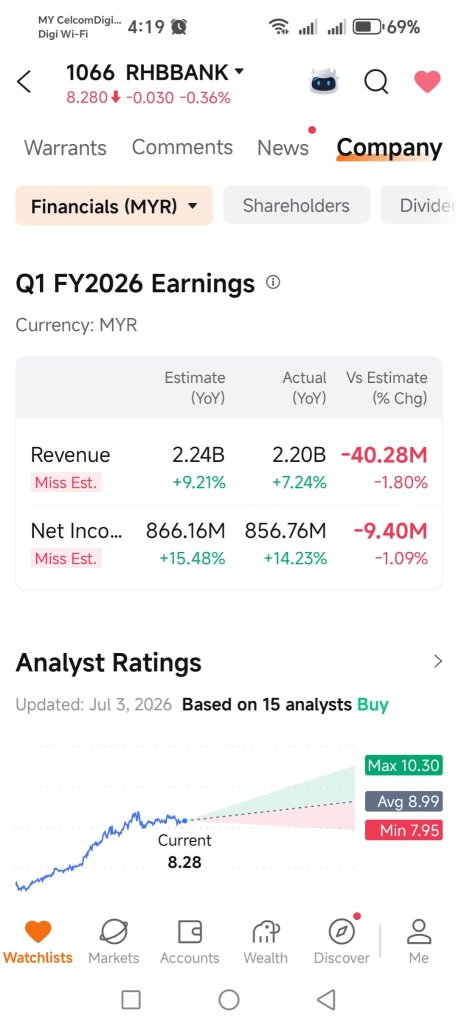Open the robot AI assistant icon
Screen dimensions: 458x1024
pos(323,82)
